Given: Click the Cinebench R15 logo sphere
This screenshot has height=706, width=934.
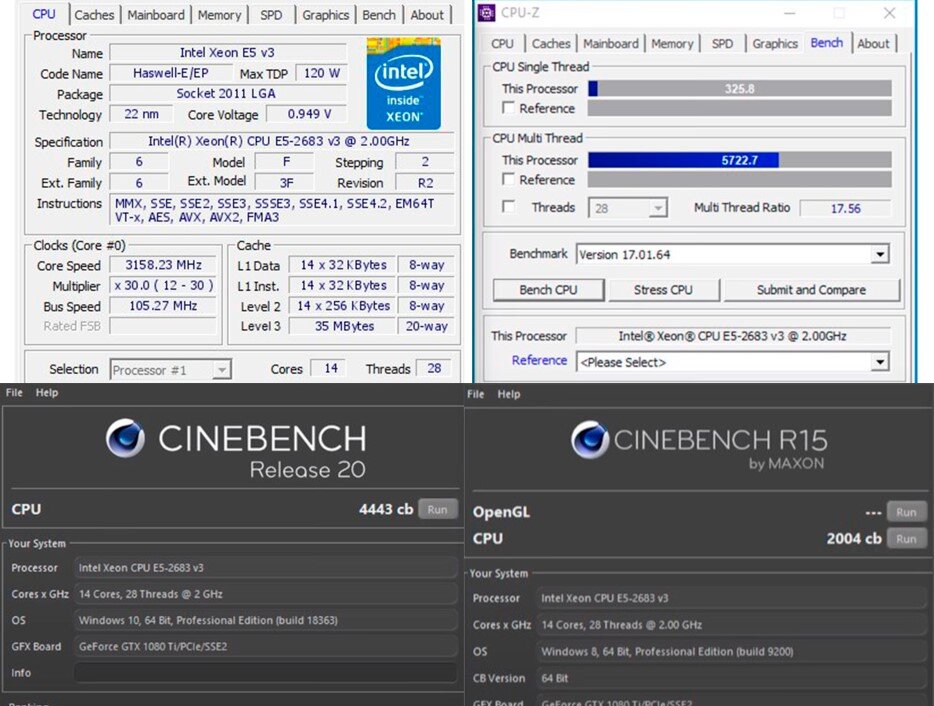Looking at the screenshot, I should pyautogui.click(x=590, y=440).
